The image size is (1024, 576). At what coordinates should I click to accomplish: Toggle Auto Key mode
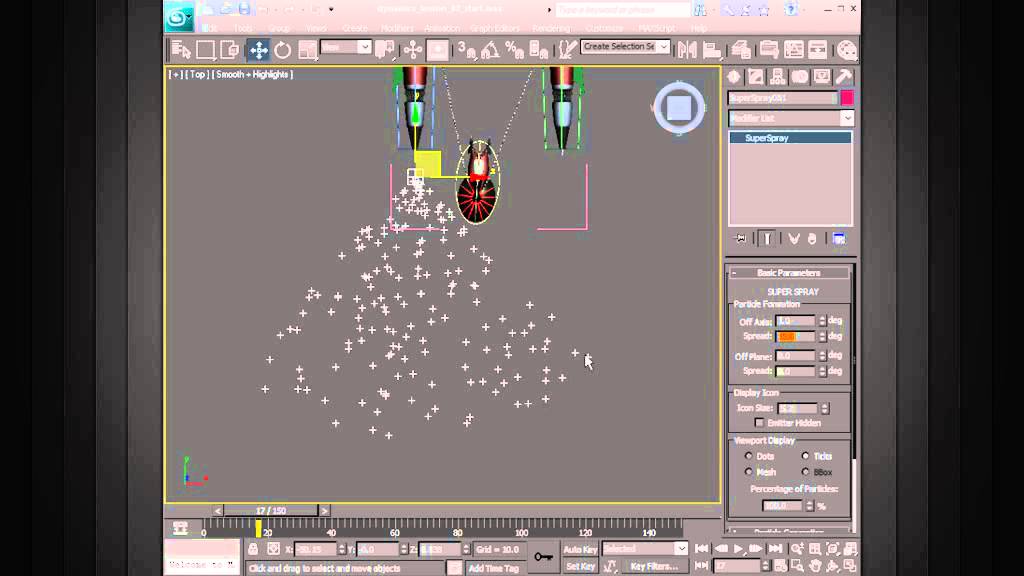pos(580,549)
